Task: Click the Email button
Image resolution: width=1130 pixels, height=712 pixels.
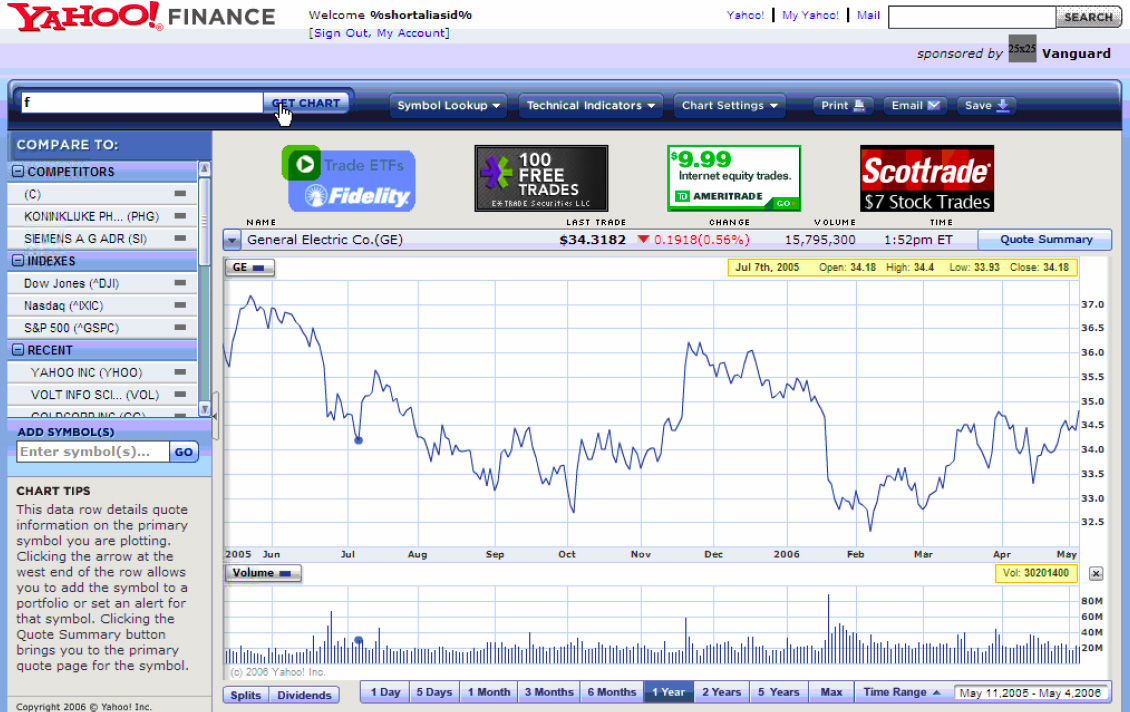Action: coord(915,105)
